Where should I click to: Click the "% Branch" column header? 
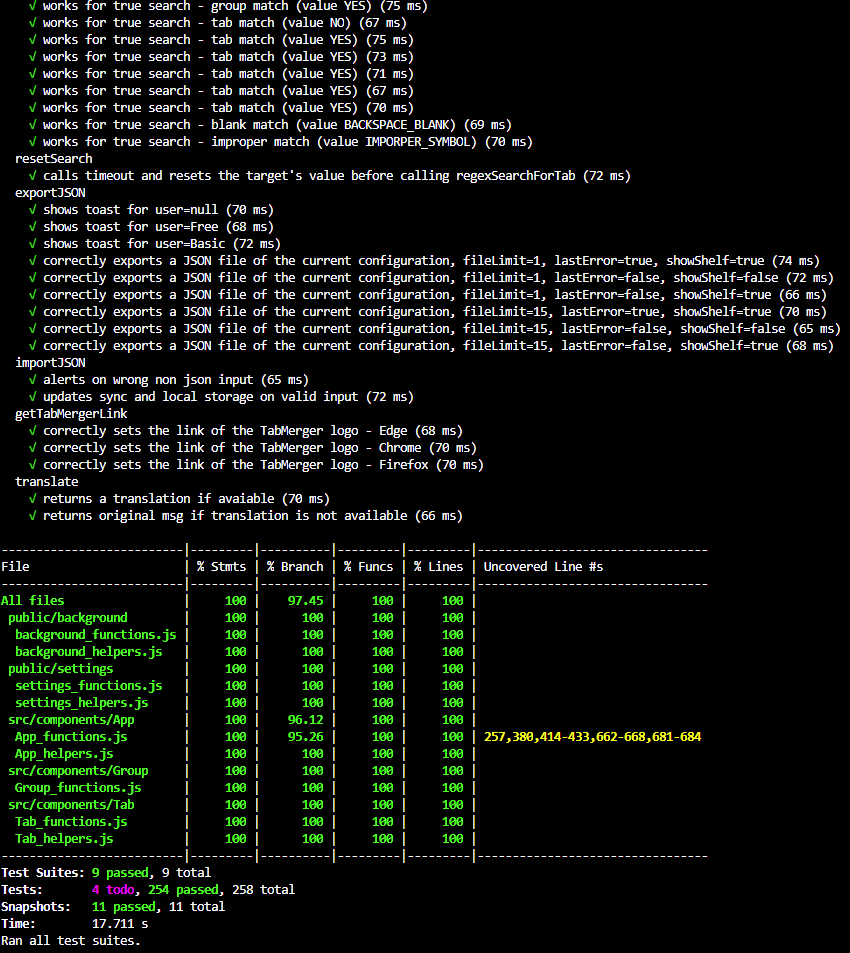click(x=295, y=567)
